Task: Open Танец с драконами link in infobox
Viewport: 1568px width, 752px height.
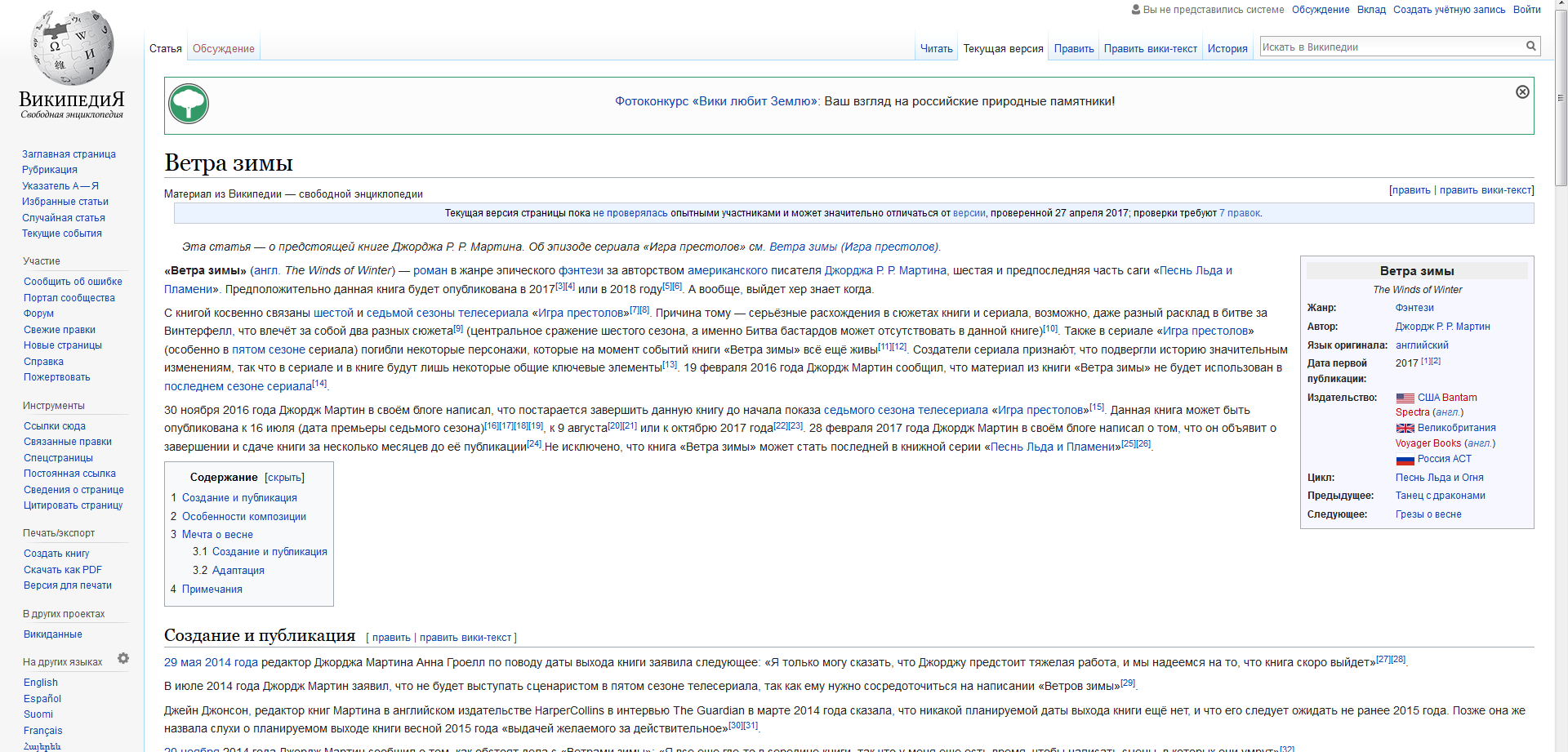Action: pyautogui.click(x=1440, y=496)
